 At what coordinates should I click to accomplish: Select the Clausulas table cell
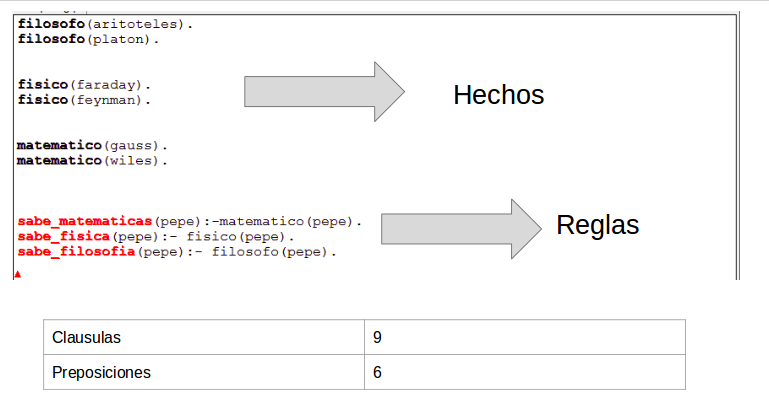(x=204, y=337)
